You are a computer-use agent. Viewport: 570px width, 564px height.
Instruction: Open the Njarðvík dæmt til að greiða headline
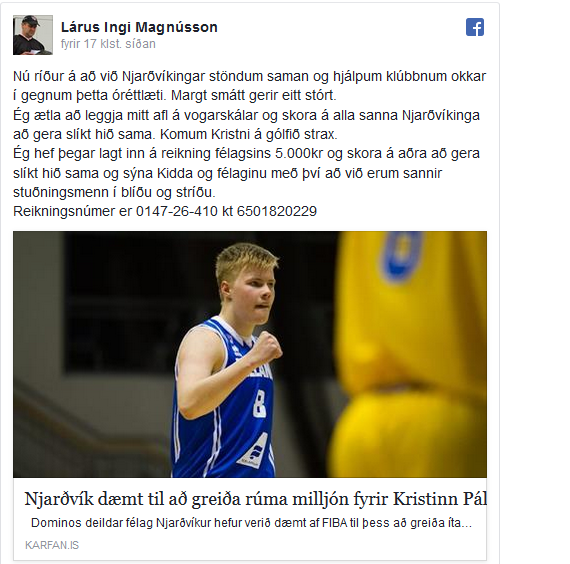click(256, 499)
